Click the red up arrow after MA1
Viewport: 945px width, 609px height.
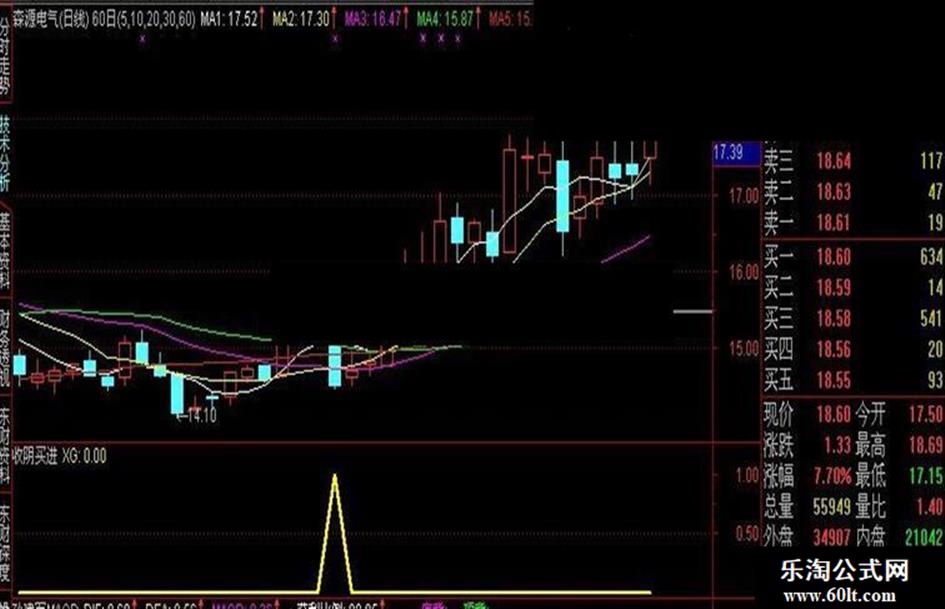pos(262,18)
